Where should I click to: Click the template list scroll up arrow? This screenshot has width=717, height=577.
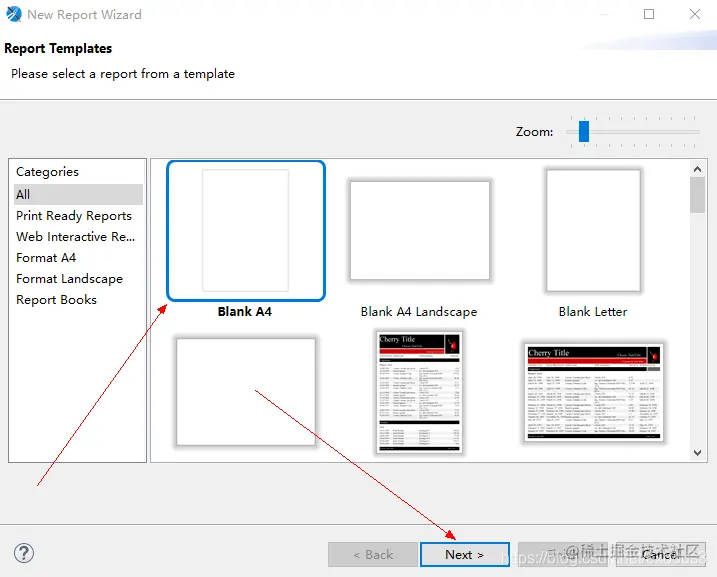tap(697, 169)
